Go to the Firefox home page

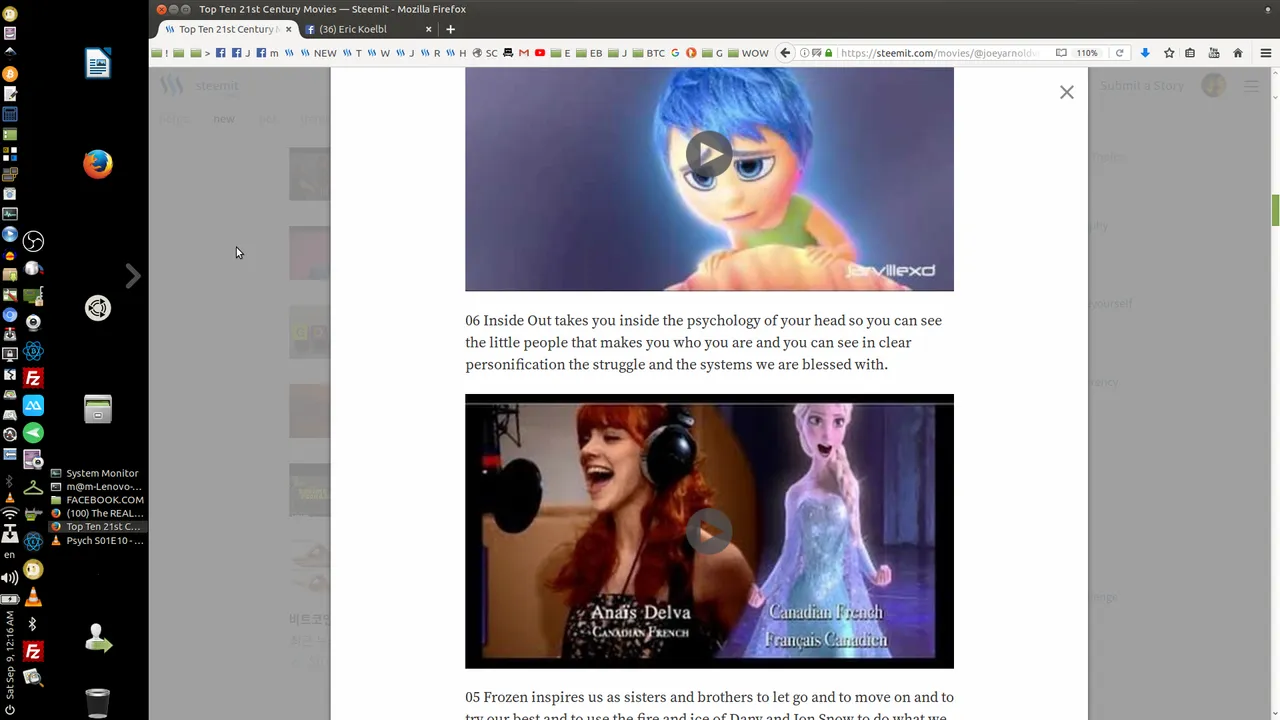(x=1238, y=53)
